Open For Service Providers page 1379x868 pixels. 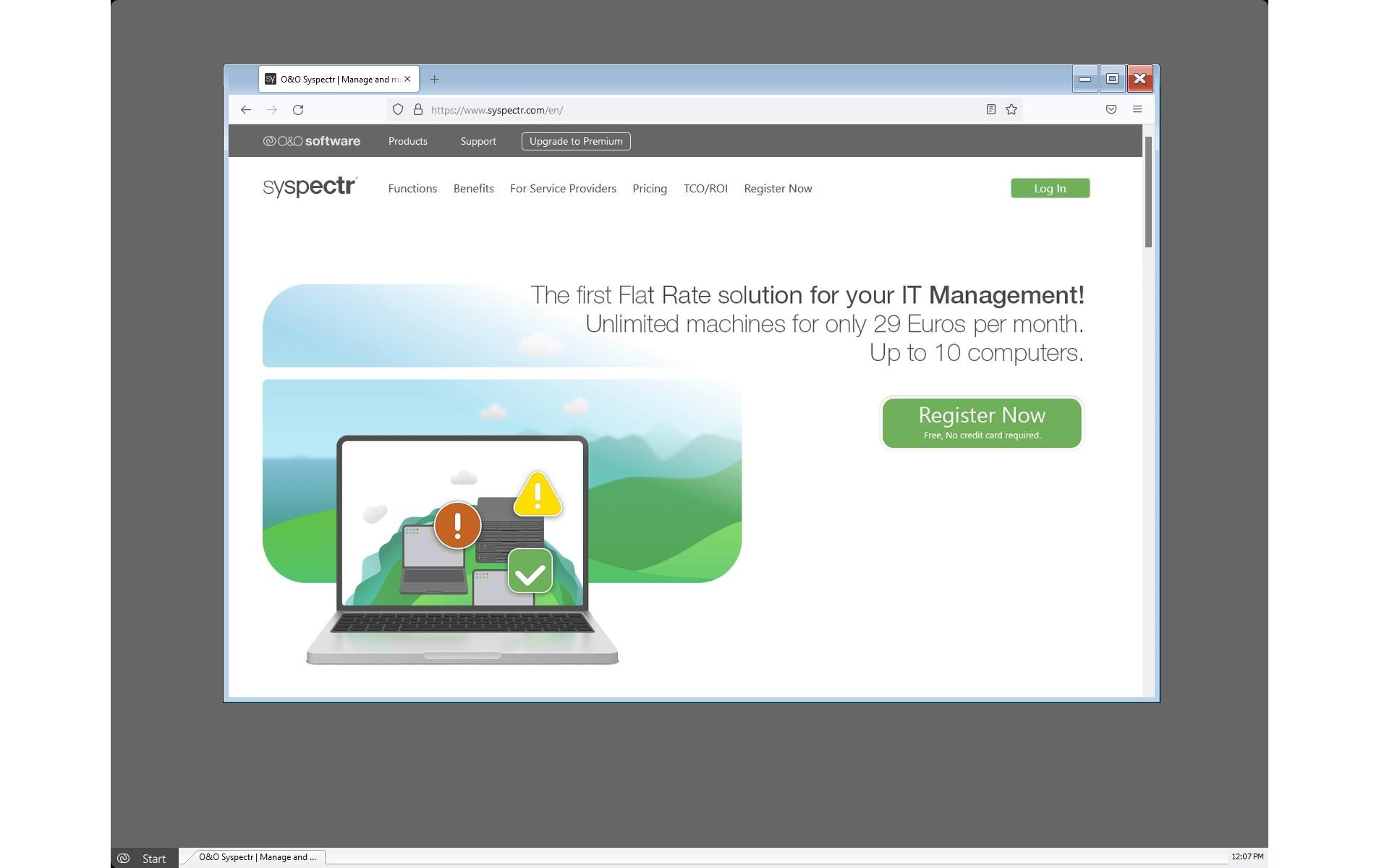563,188
